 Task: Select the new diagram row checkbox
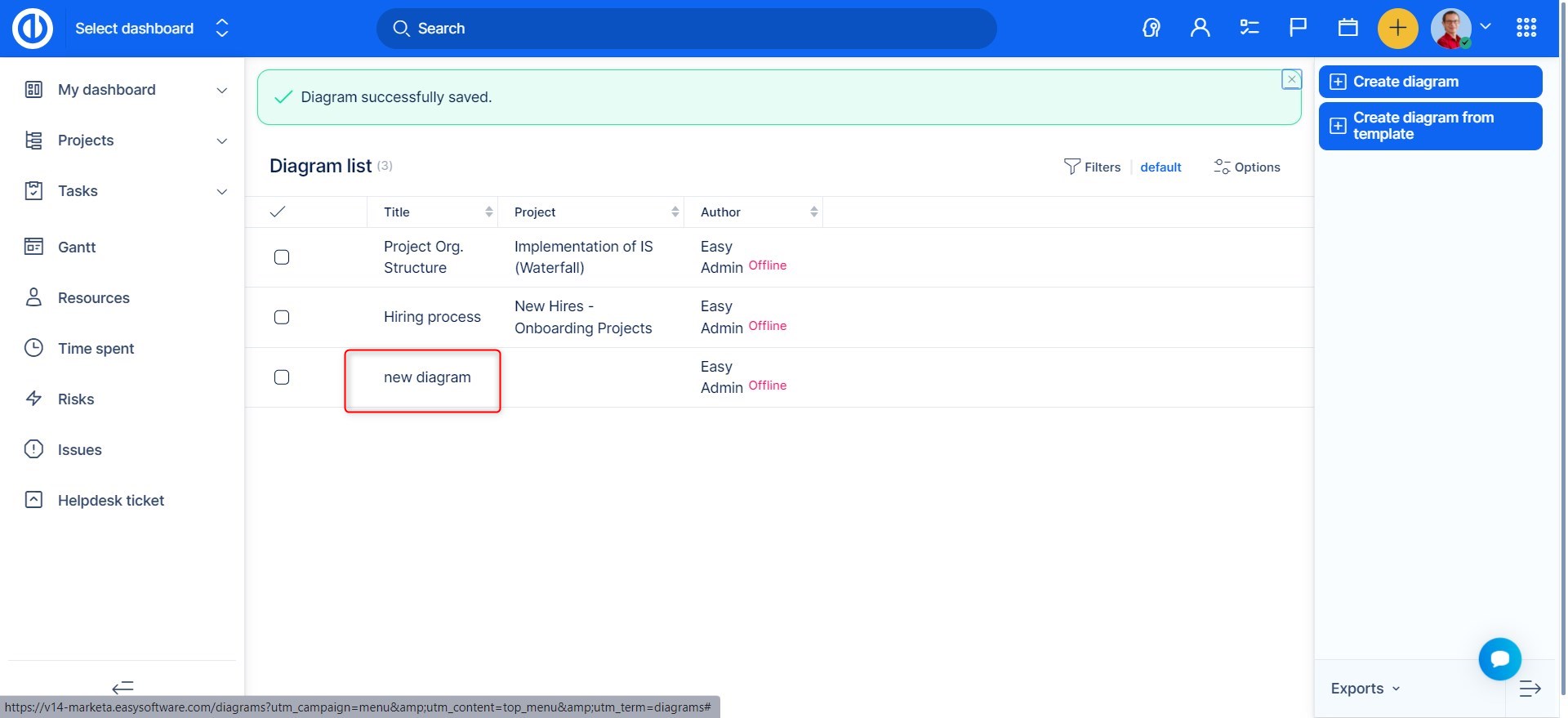click(x=282, y=377)
